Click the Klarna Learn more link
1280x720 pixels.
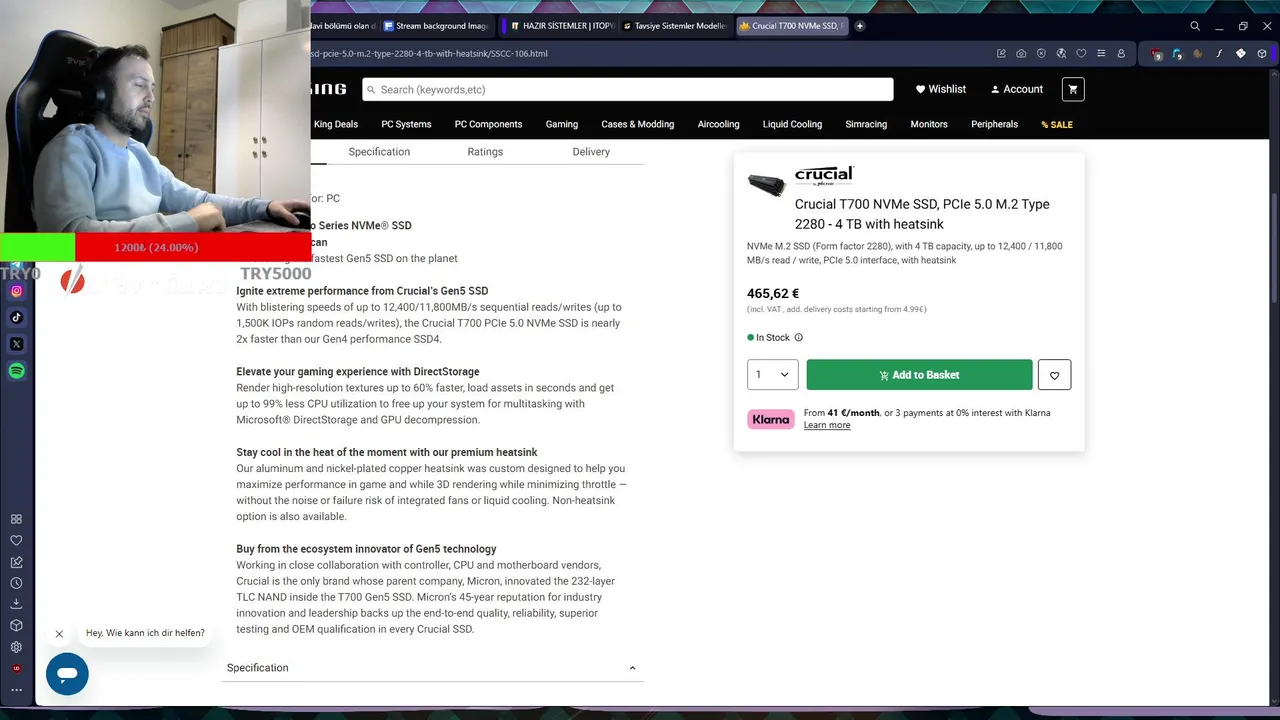827,425
